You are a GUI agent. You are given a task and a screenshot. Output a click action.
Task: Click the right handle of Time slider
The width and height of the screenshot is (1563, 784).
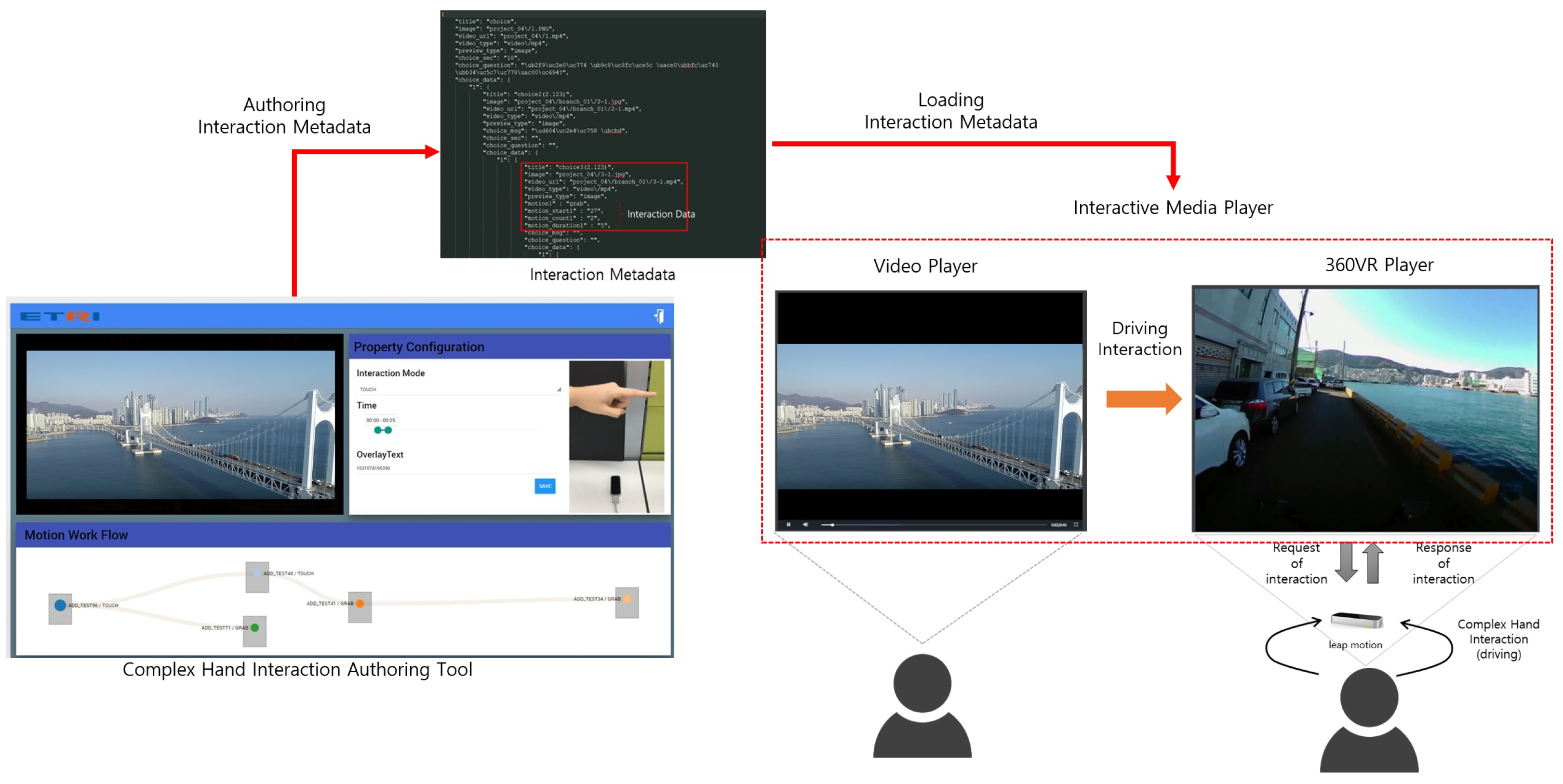click(x=388, y=430)
